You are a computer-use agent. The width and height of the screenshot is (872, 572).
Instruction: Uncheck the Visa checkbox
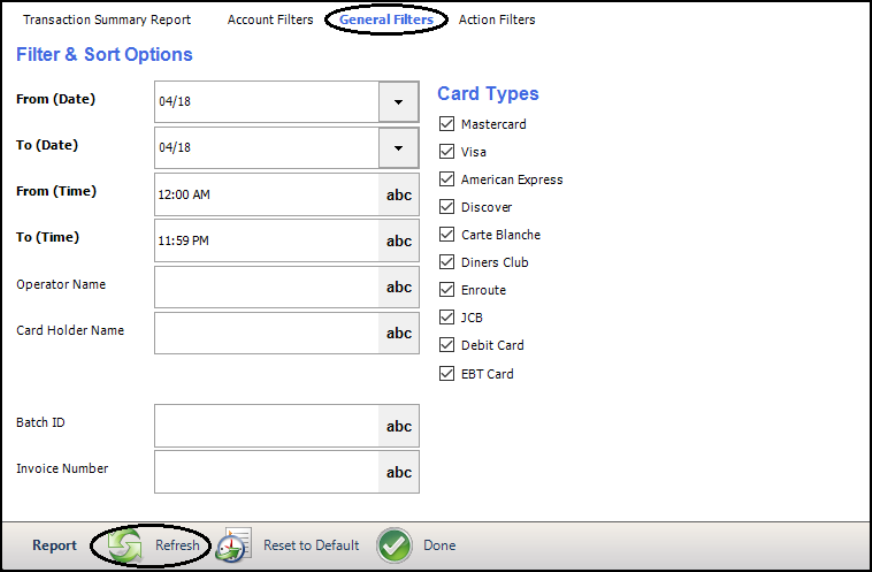(x=447, y=151)
